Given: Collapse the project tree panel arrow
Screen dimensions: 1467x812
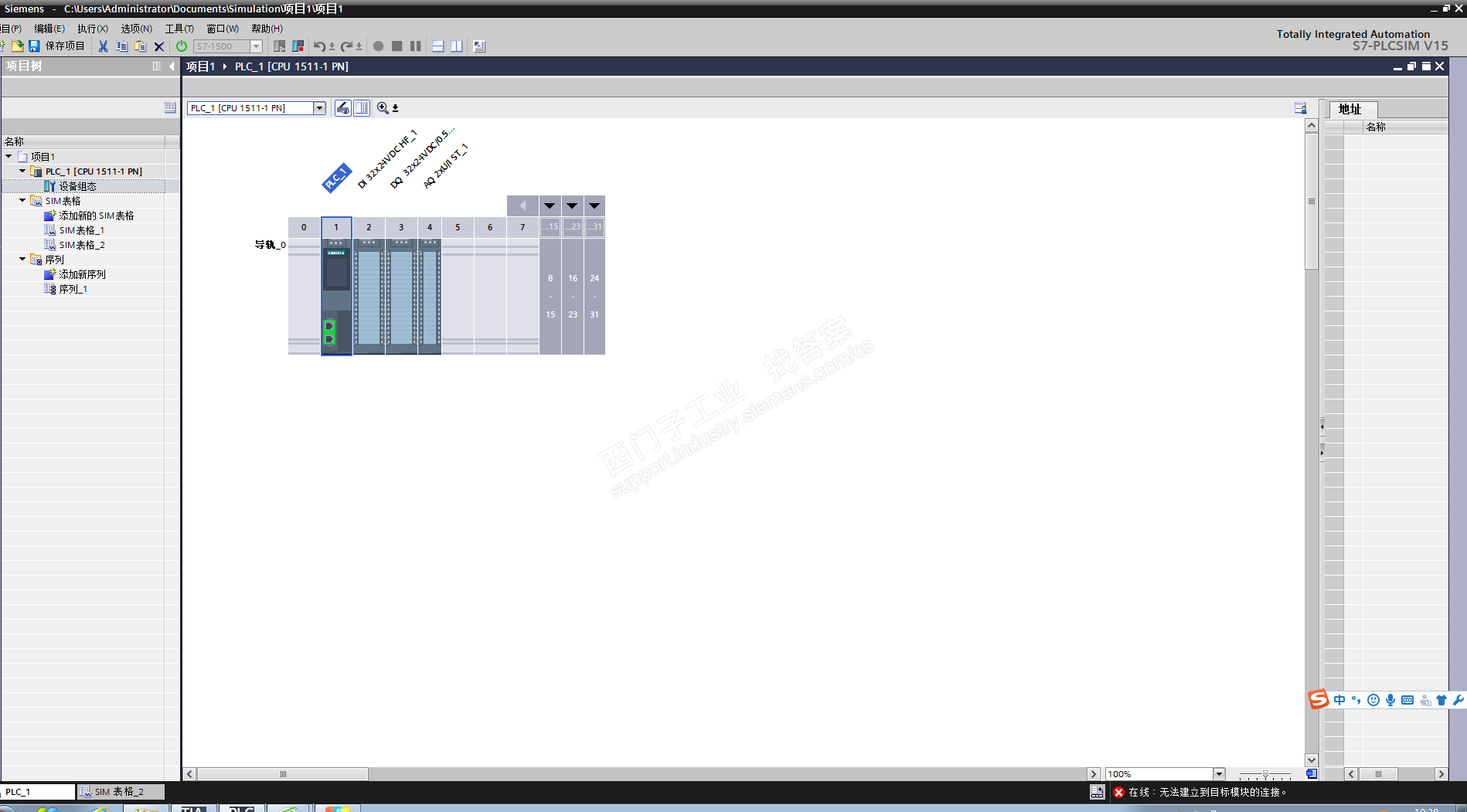Looking at the screenshot, I should pyautogui.click(x=172, y=66).
